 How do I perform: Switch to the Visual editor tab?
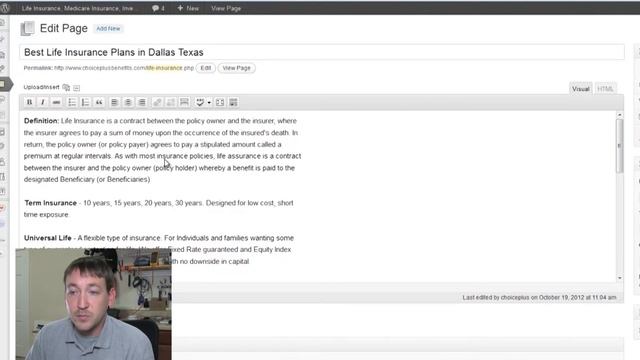580,89
